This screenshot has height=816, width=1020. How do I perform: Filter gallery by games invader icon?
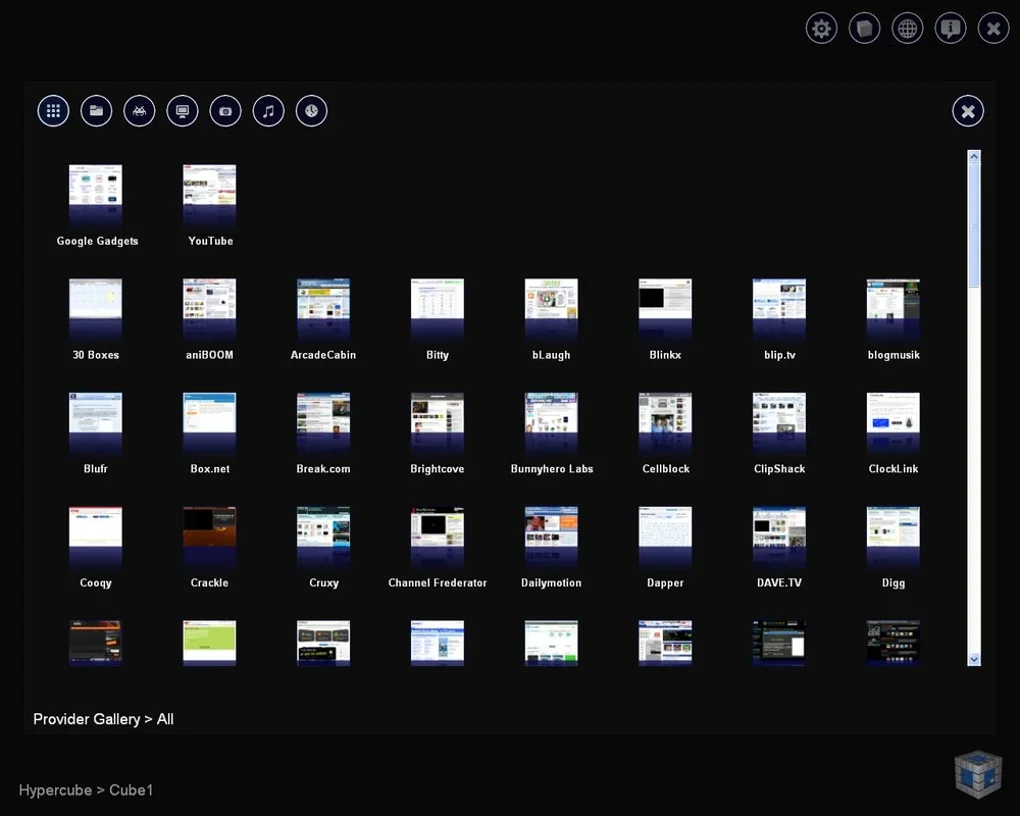[139, 111]
